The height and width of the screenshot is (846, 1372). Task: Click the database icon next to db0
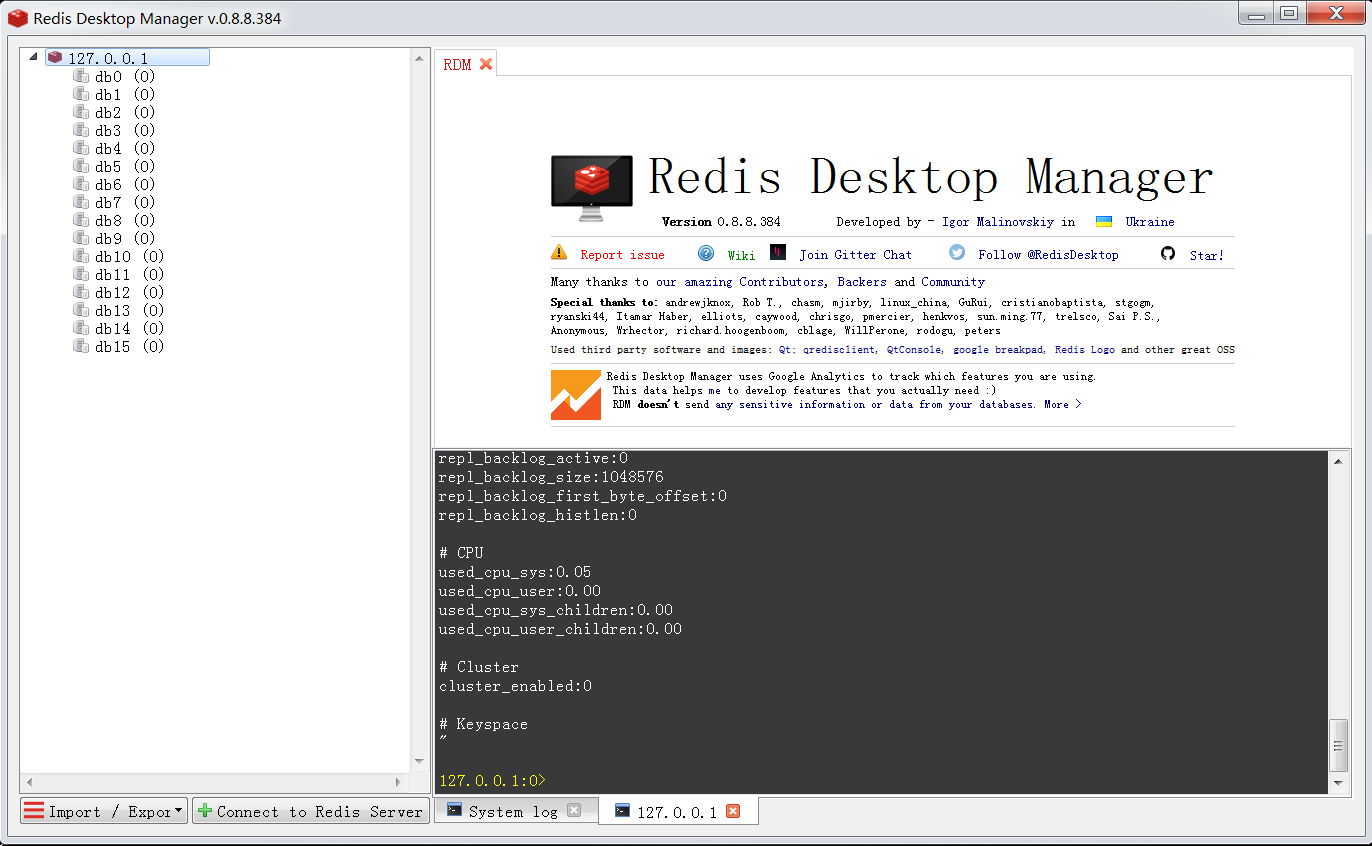pos(81,76)
